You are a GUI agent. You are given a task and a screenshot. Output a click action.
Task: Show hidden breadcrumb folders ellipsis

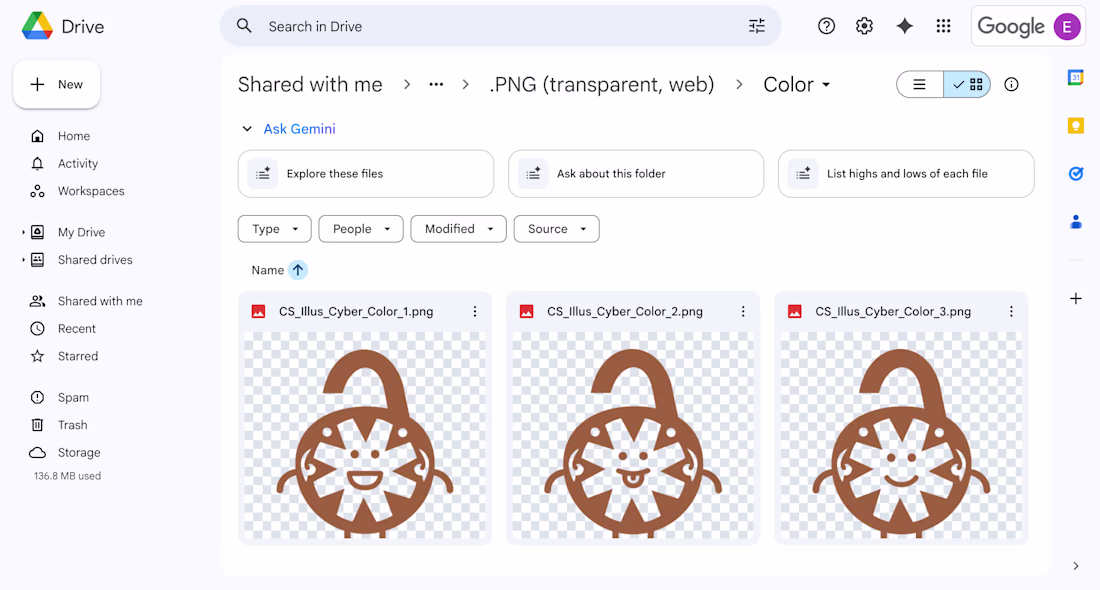pos(436,84)
